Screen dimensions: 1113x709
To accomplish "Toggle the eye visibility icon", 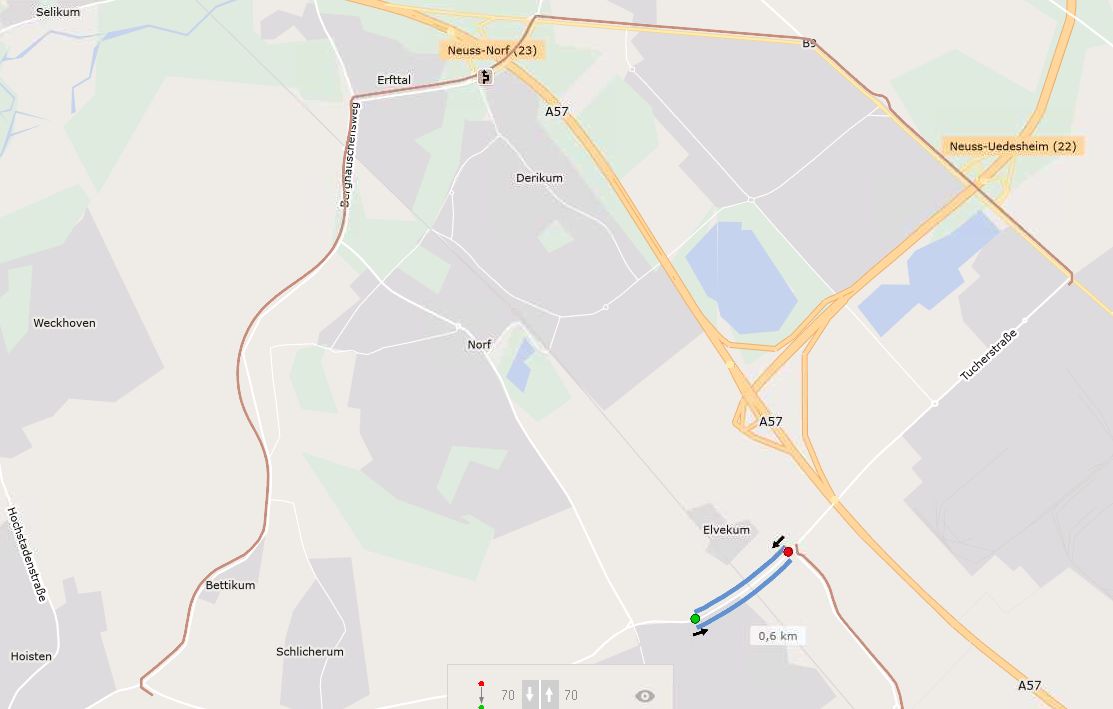I will coord(645,696).
